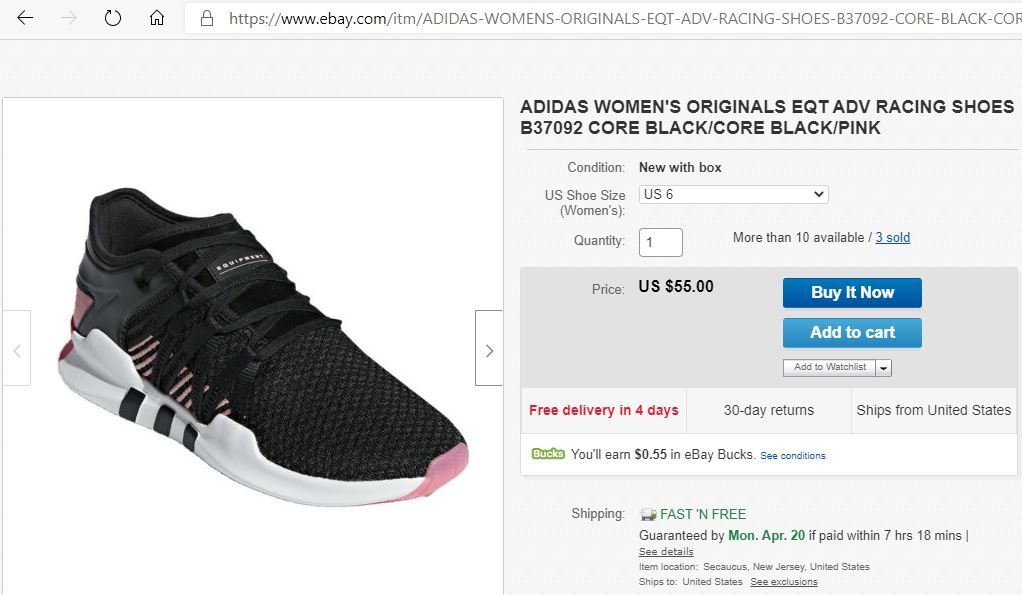
Task: Click the padlock site security icon
Action: pyautogui.click(x=207, y=18)
